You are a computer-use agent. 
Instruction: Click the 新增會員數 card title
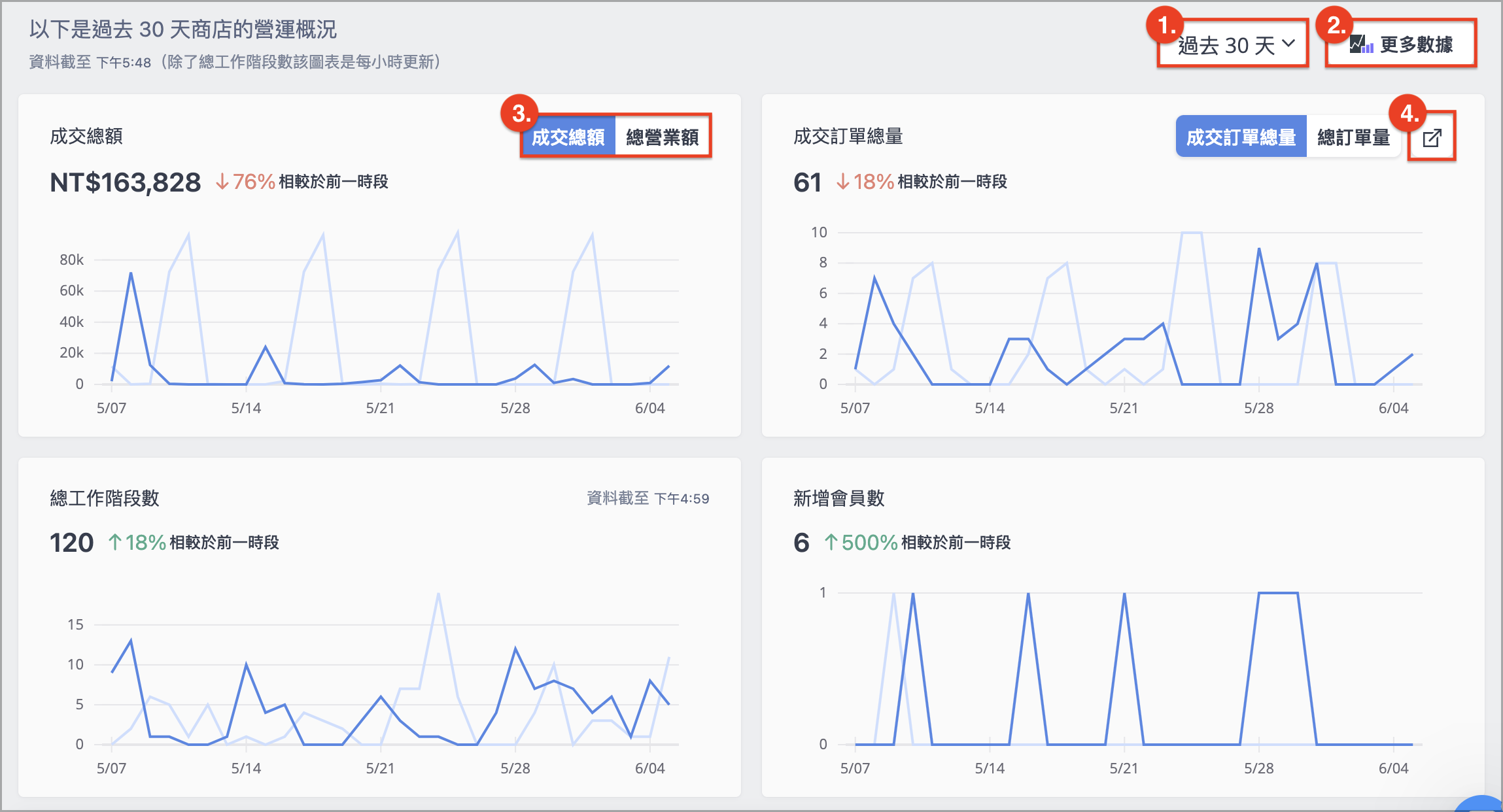coord(838,498)
